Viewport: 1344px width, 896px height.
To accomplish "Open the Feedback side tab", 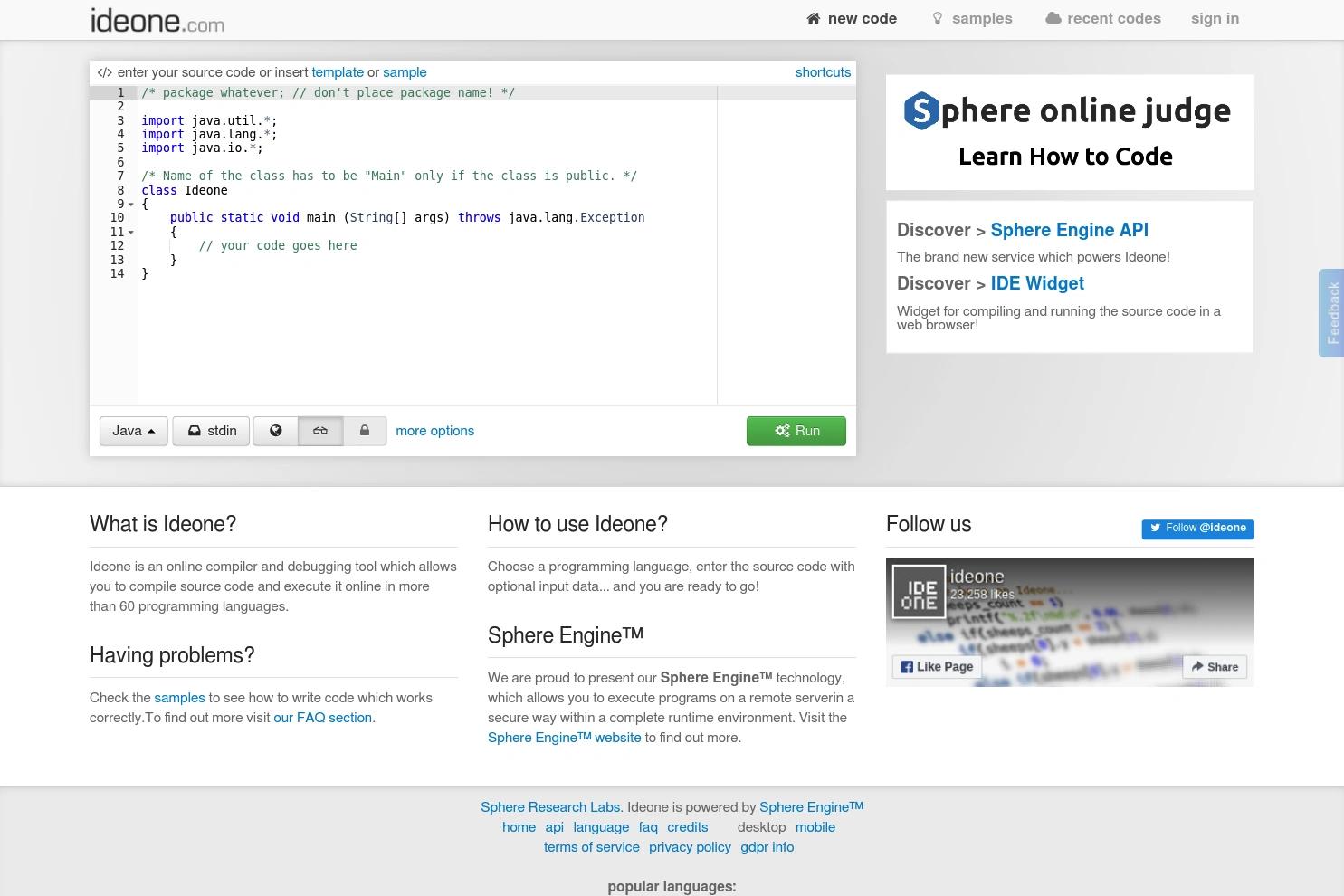I will [1332, 313].
